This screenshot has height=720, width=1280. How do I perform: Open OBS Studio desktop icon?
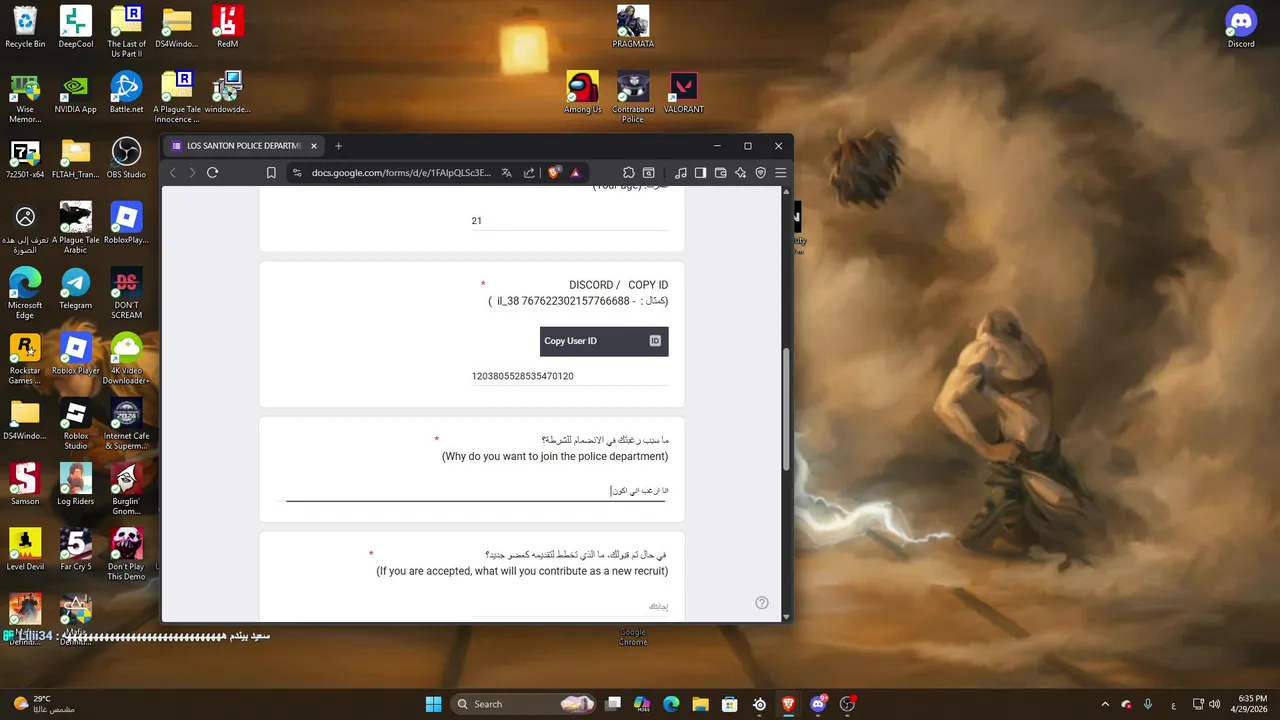127,157
